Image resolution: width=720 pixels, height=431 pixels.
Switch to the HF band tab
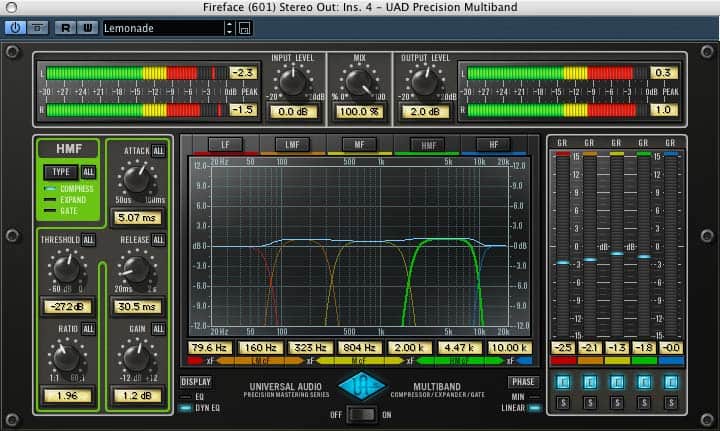click(x=494, y=145)
